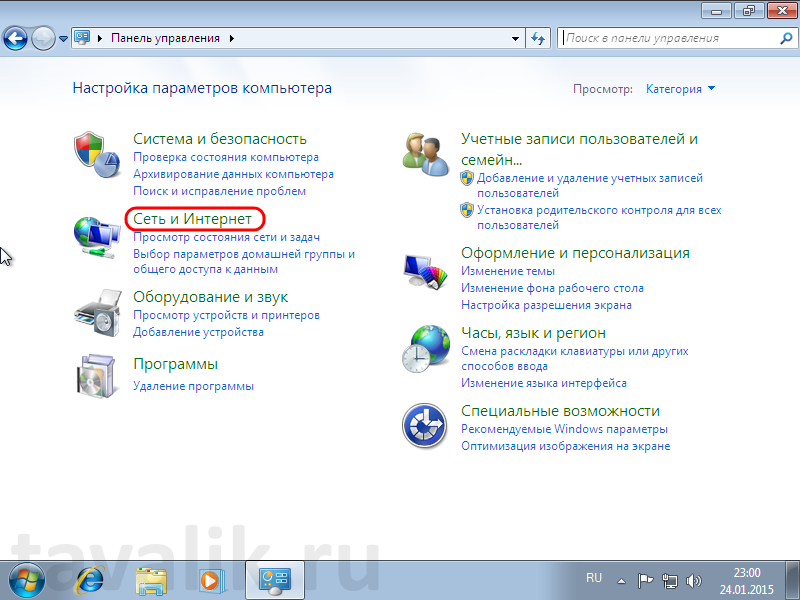The height and width of the screenshot is (600, 800).
Task: Open Windows Explorer folder on taskbar
Action: click(x=151, y=581)
